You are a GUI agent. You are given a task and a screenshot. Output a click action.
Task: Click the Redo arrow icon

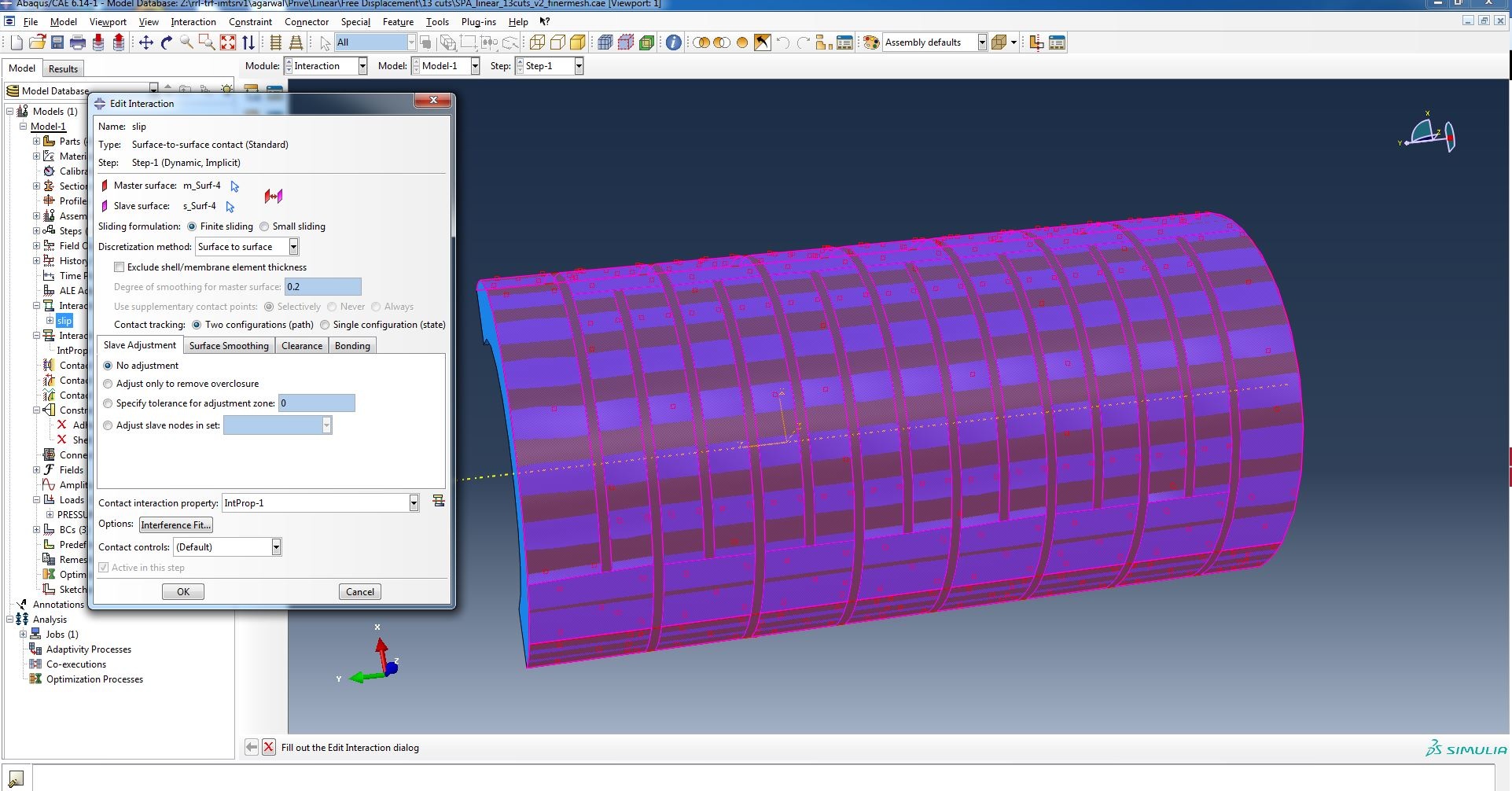pos(804,42)
